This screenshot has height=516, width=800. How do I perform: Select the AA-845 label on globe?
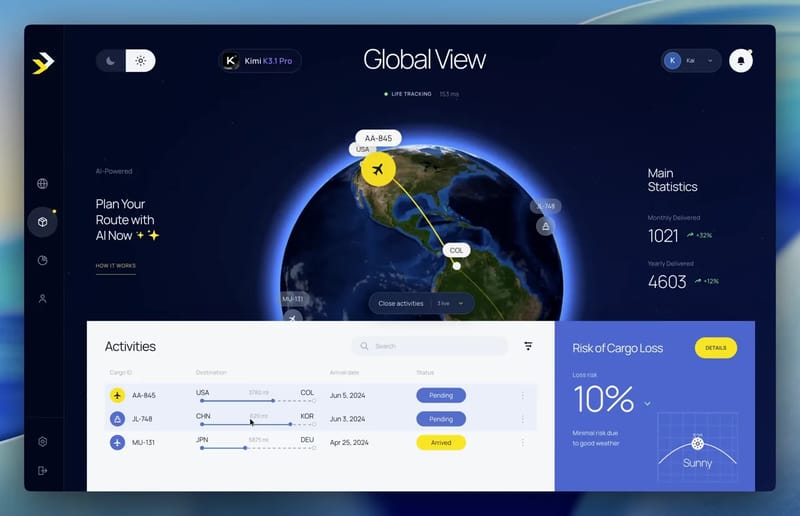(x=378, y=138)
